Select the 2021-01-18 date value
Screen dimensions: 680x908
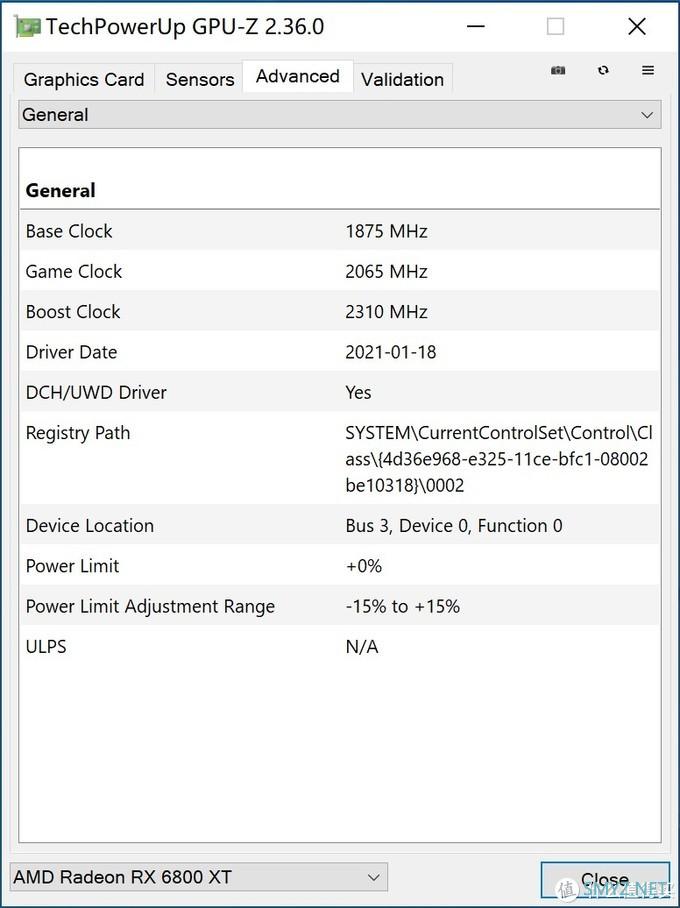[x=391, y=352]
